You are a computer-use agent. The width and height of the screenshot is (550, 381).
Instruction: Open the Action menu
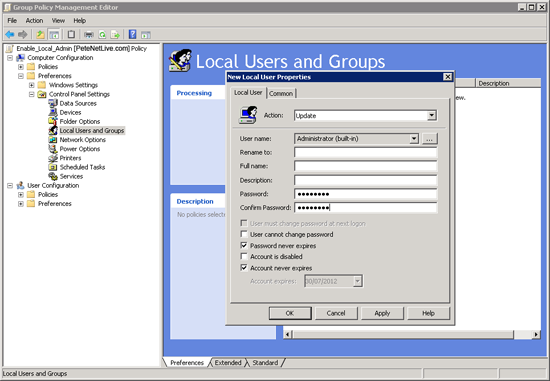34,20
